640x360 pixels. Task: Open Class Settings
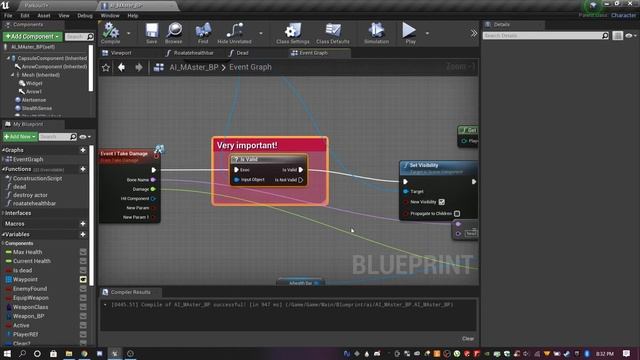pyautogui.click(x=293, y=33)
